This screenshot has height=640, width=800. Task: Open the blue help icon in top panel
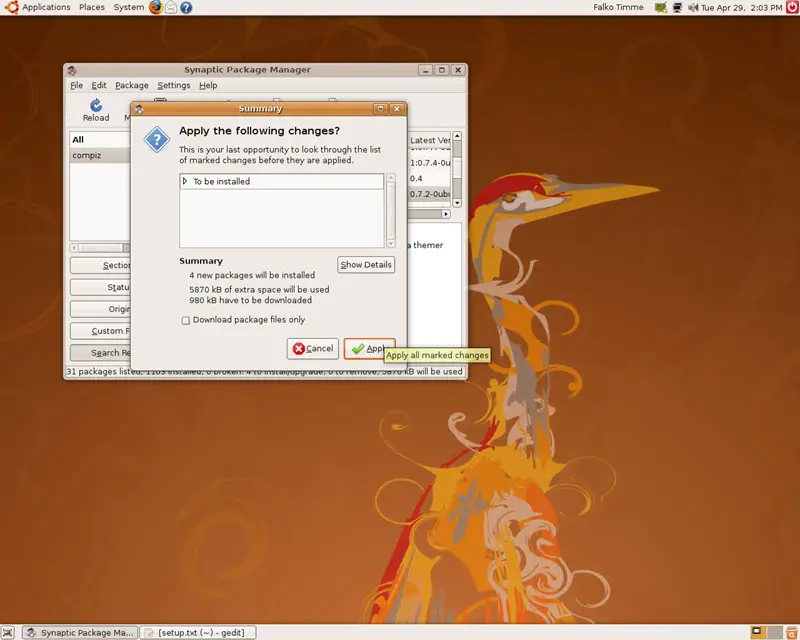[x=186, y=8]
